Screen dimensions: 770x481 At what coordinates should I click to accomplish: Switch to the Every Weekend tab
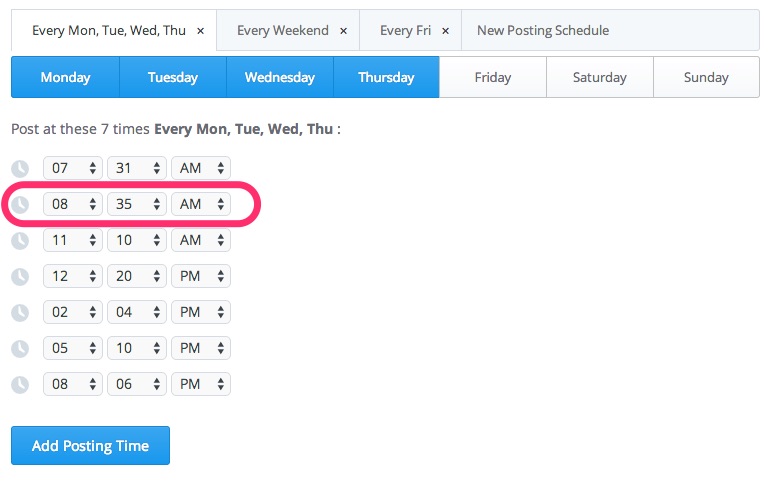point(282,31)
